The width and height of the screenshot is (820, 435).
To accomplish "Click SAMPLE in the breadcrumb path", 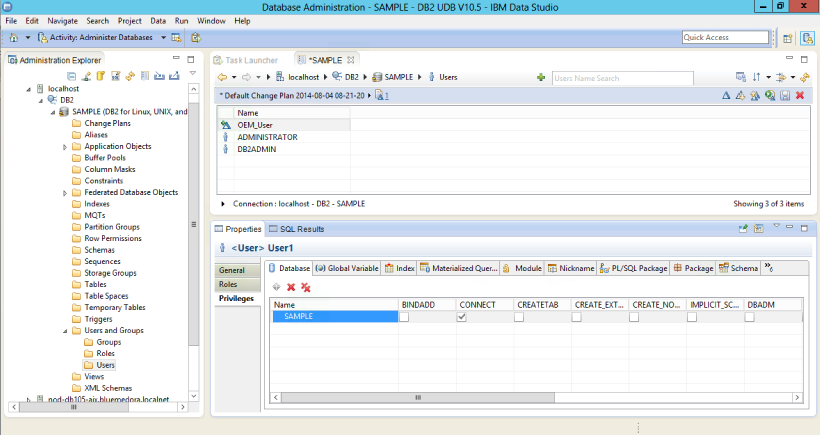I will tap(398, 77).
